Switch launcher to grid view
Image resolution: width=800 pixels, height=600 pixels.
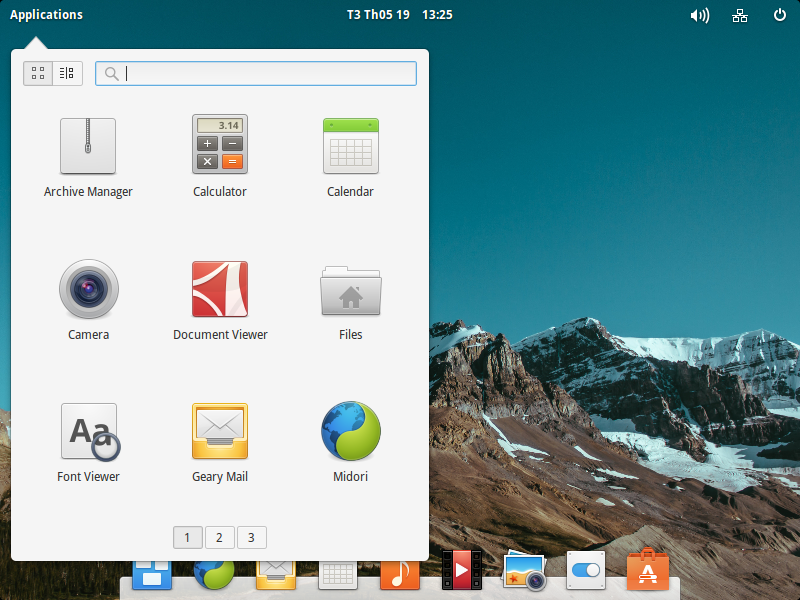click(x=38, y=73)
